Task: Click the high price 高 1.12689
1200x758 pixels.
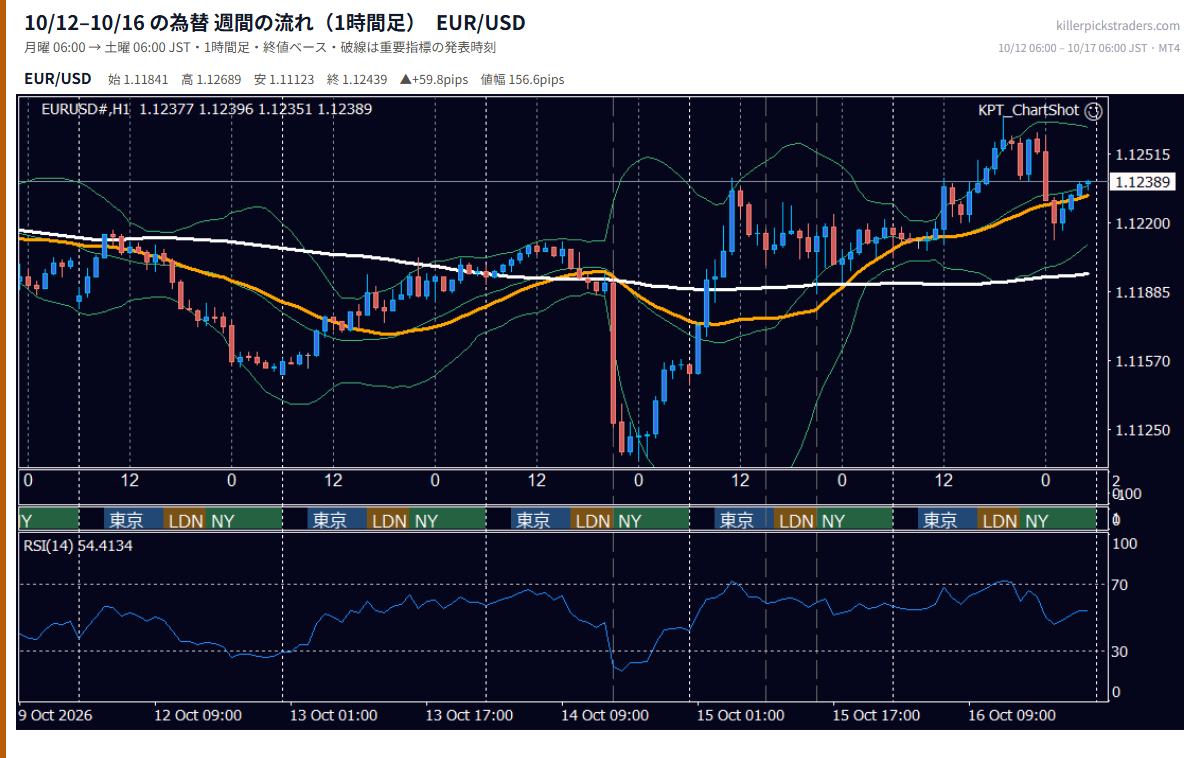Action: click(x=211, y=79)
